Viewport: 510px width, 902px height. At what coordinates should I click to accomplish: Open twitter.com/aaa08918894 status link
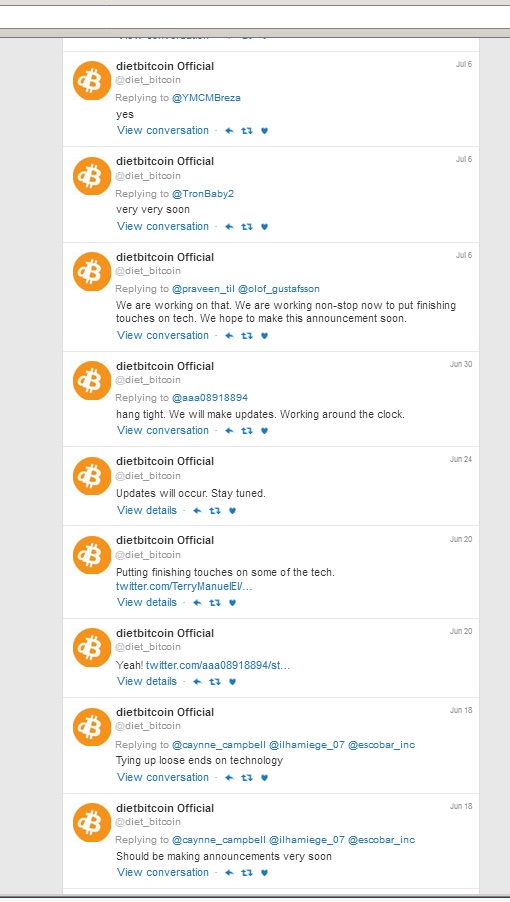(218, 666)
